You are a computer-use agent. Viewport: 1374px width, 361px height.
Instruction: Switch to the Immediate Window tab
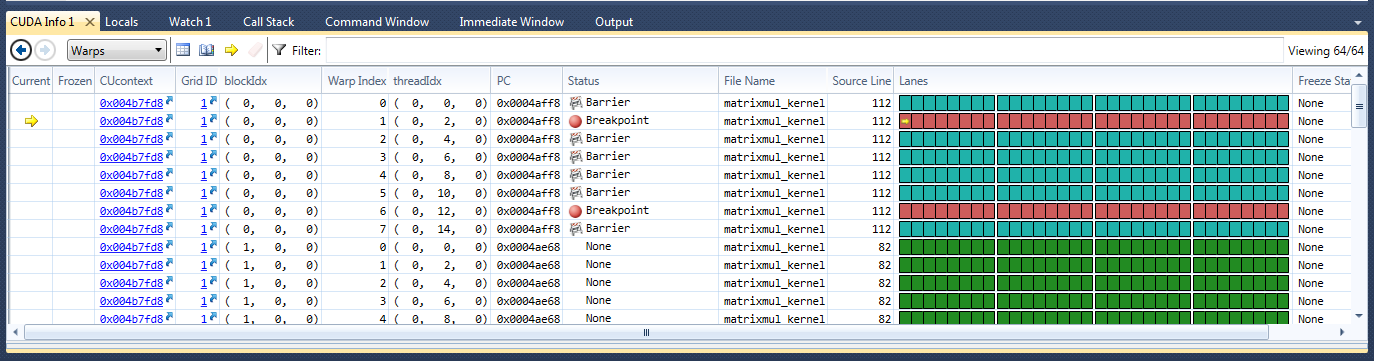511,21
